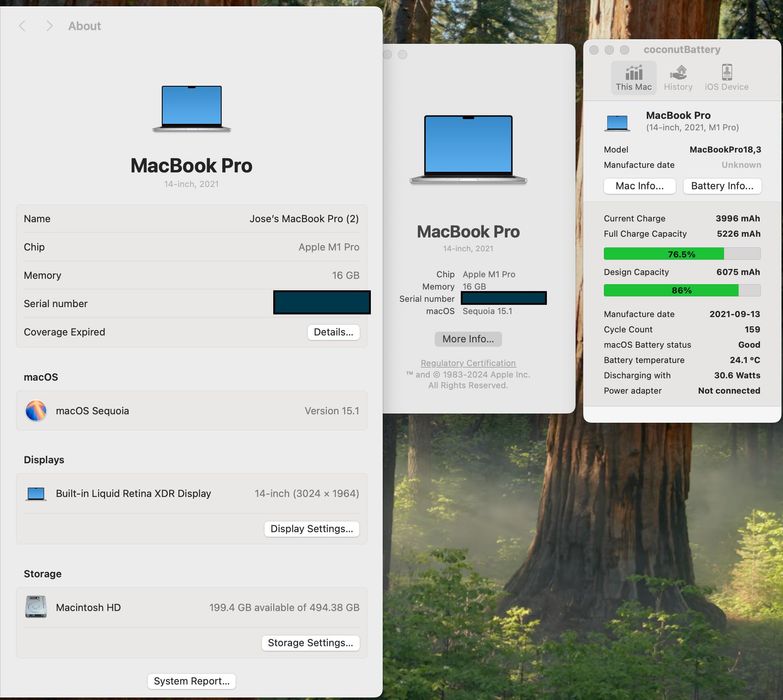
Task: Click the macOS Sequoia label
Action: (92, 411)
